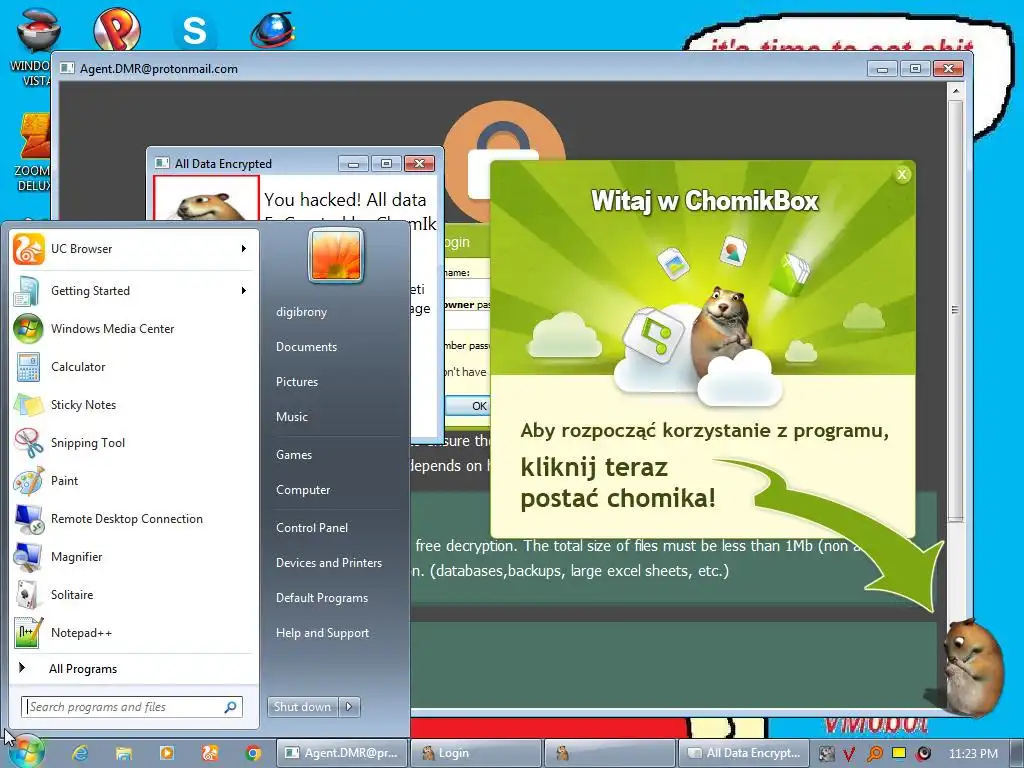Switch to the unlabeled hamster taskbar button
Viewport: 1024px width, 768px height.
(611, 753)
